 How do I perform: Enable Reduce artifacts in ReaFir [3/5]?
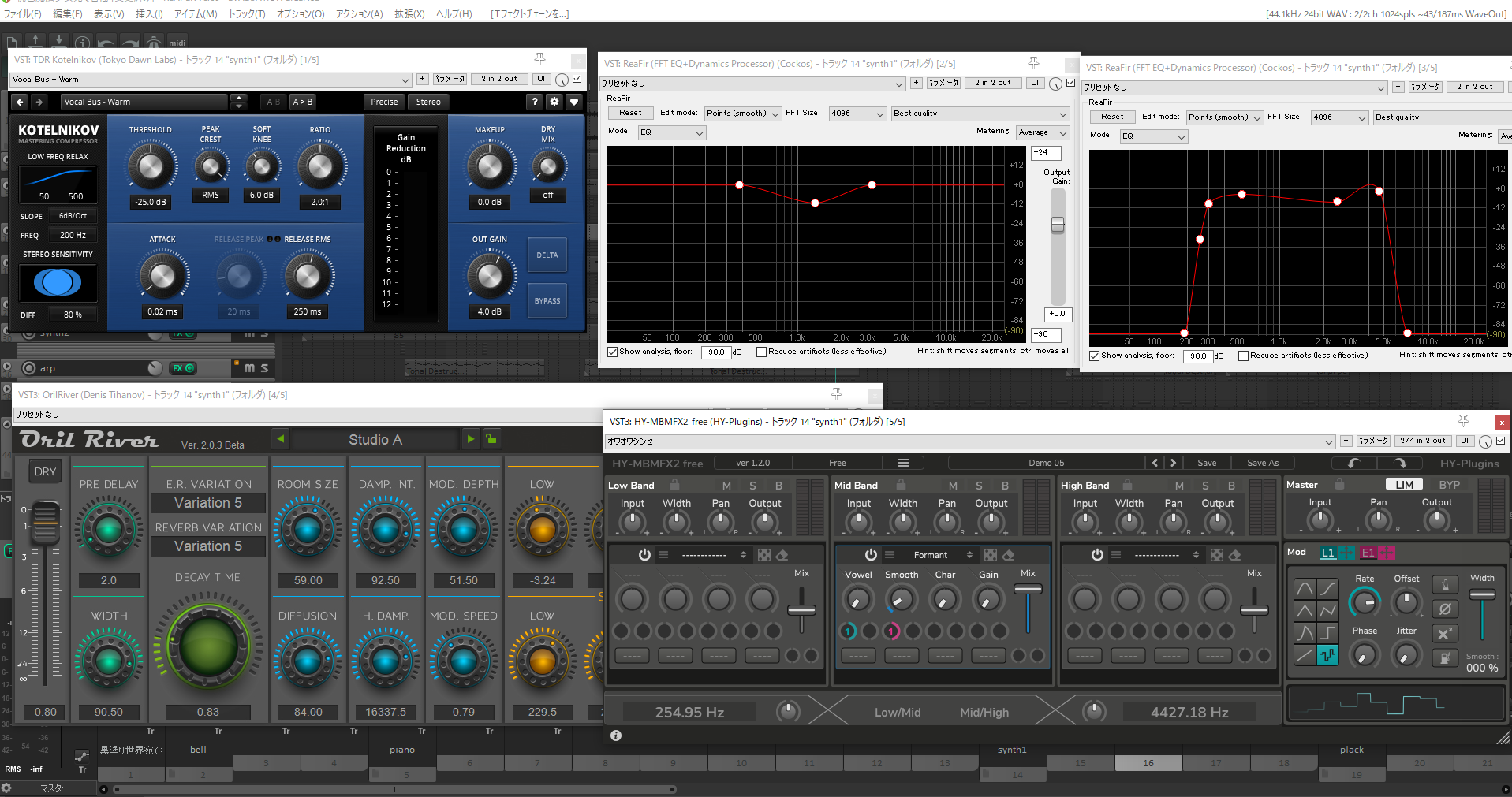coord(1243,356)
